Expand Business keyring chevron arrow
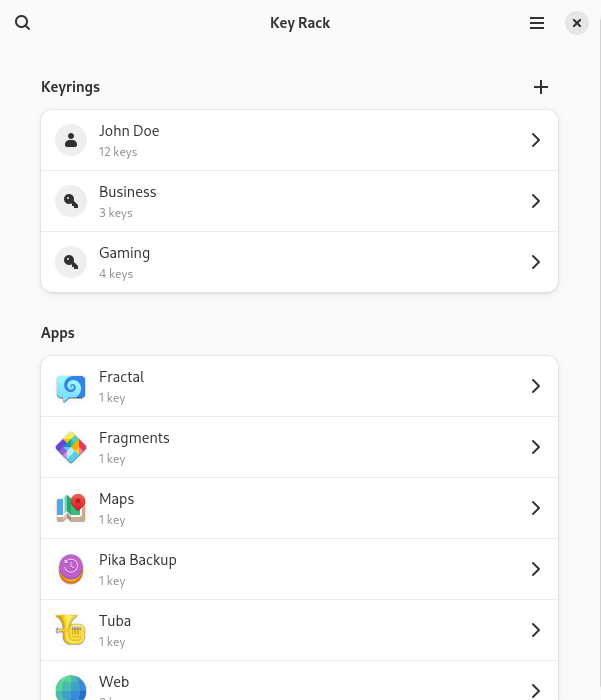The height and width of the screenshot is (700, 601). [536, 201]
